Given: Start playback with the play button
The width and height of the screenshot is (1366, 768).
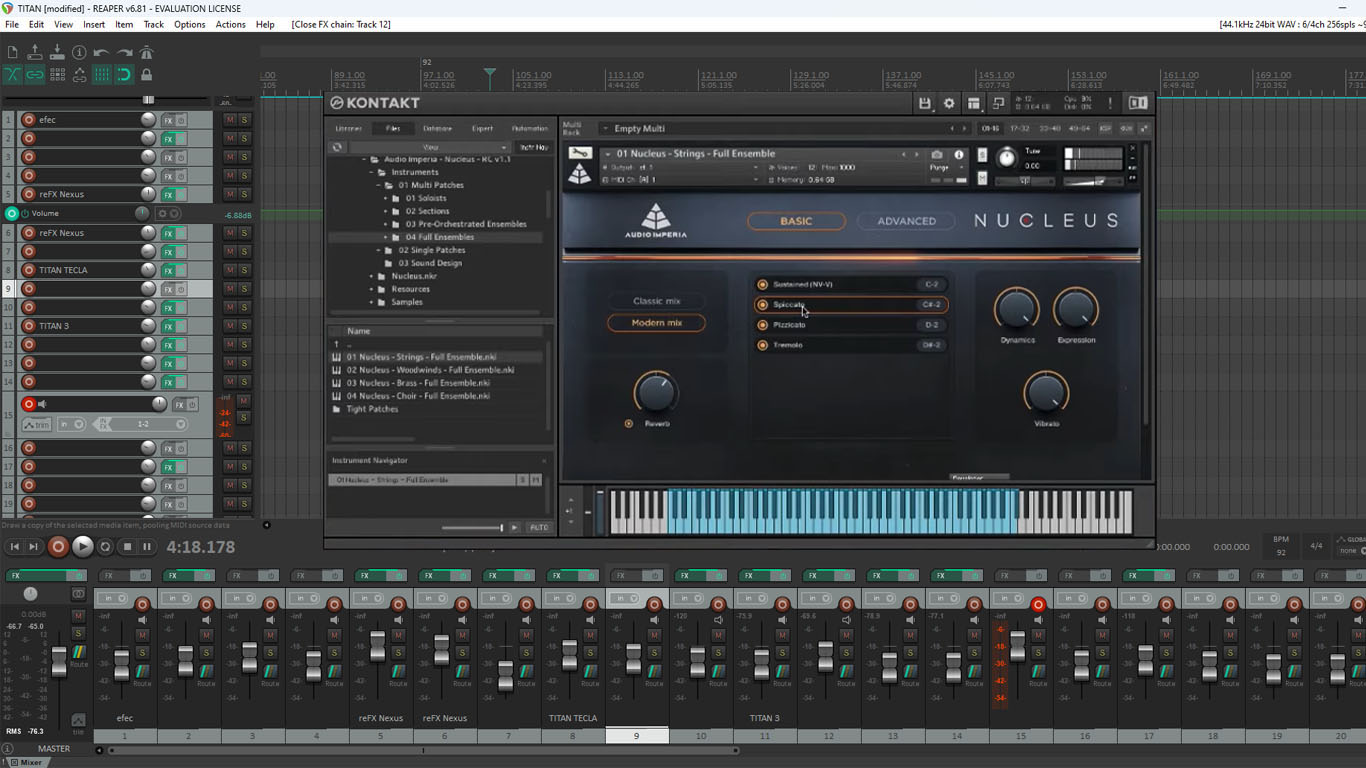Looking at the screenshot, I should (83, 546).
